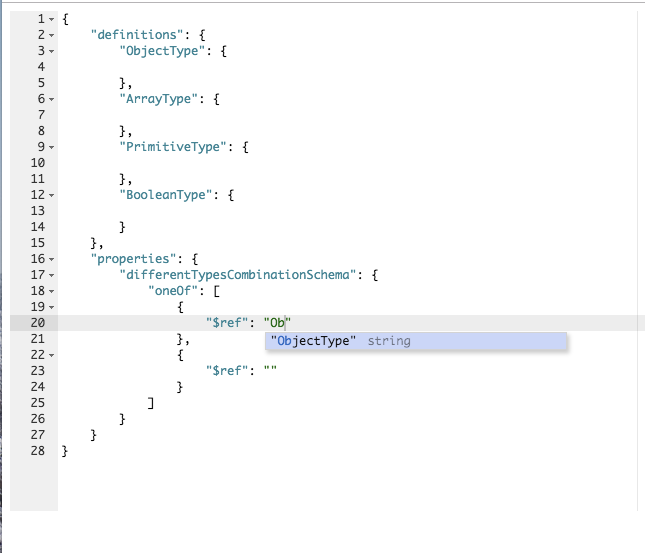Viewport: 645px width, 553px height.
Task: Fold the ArrayType block on line 6
Action: coord(51,99)
